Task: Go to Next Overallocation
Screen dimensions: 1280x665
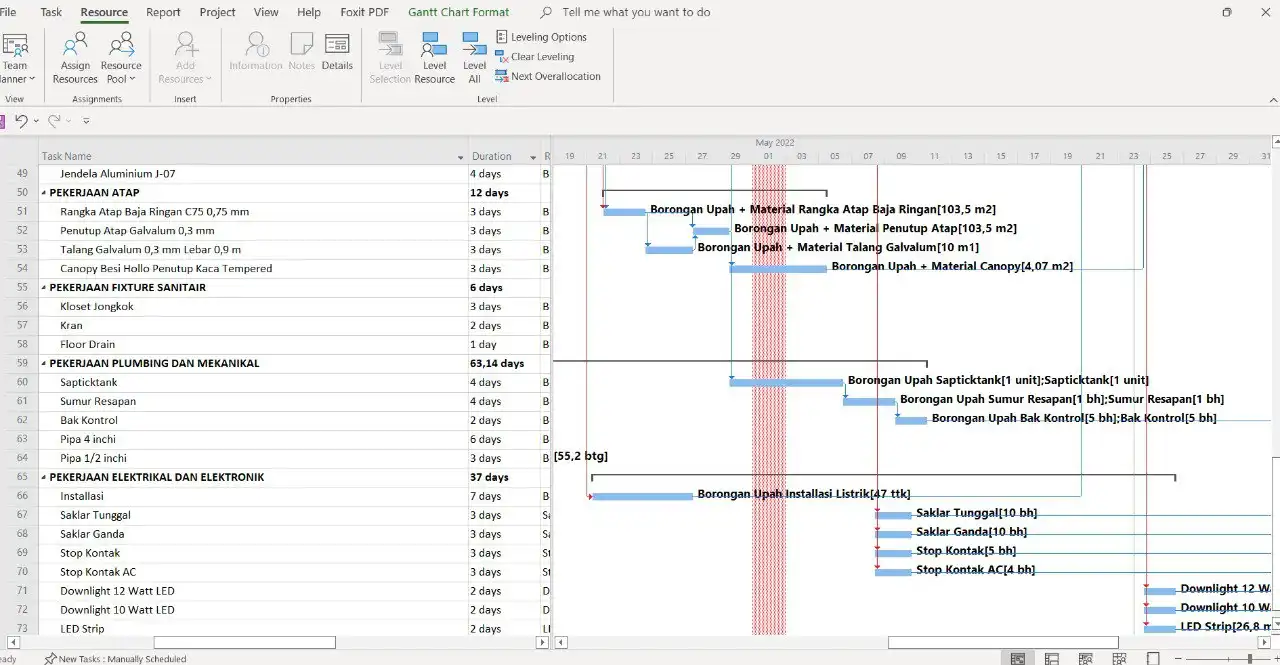Action: (x=548, y=76)
